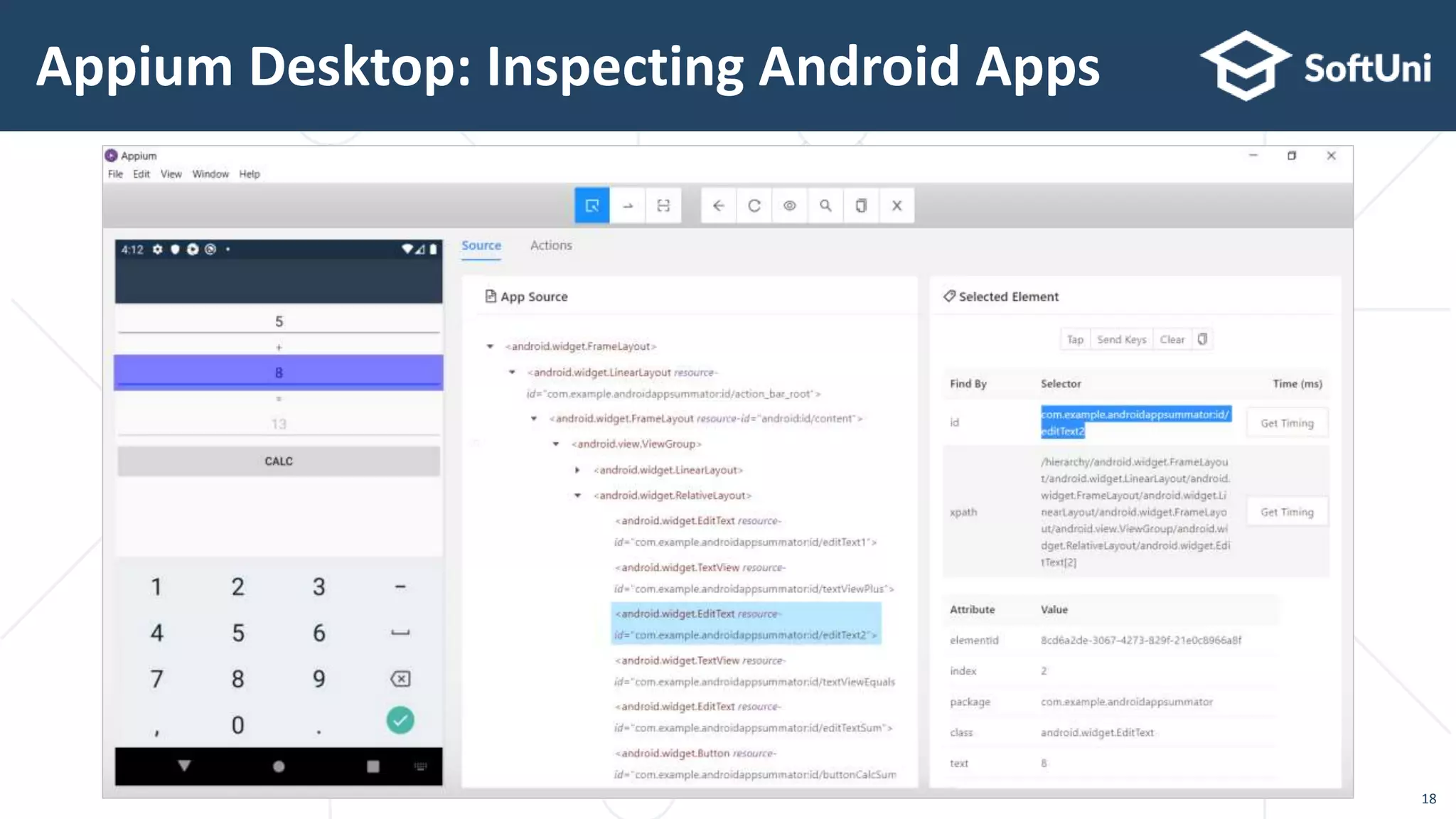Open the Edit menu
Viewport: 1456px width, 819px height.
[141, 174]
